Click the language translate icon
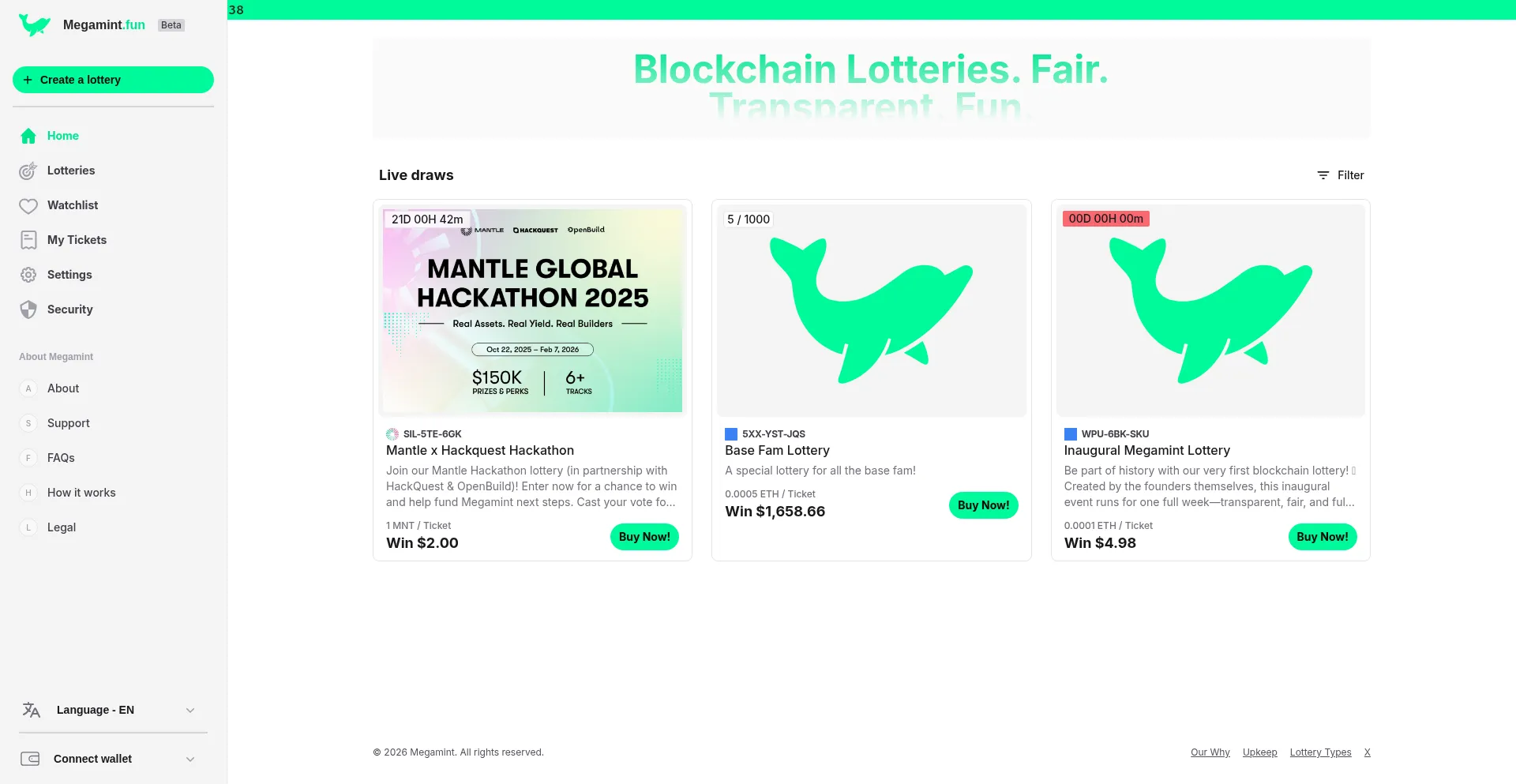The image size is (1516, 784). (31, 710)
